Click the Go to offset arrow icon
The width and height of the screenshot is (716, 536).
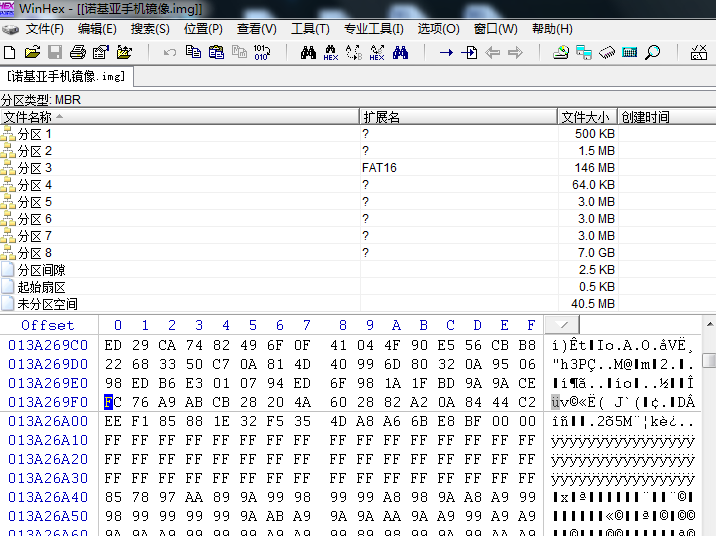pos(446,53)
